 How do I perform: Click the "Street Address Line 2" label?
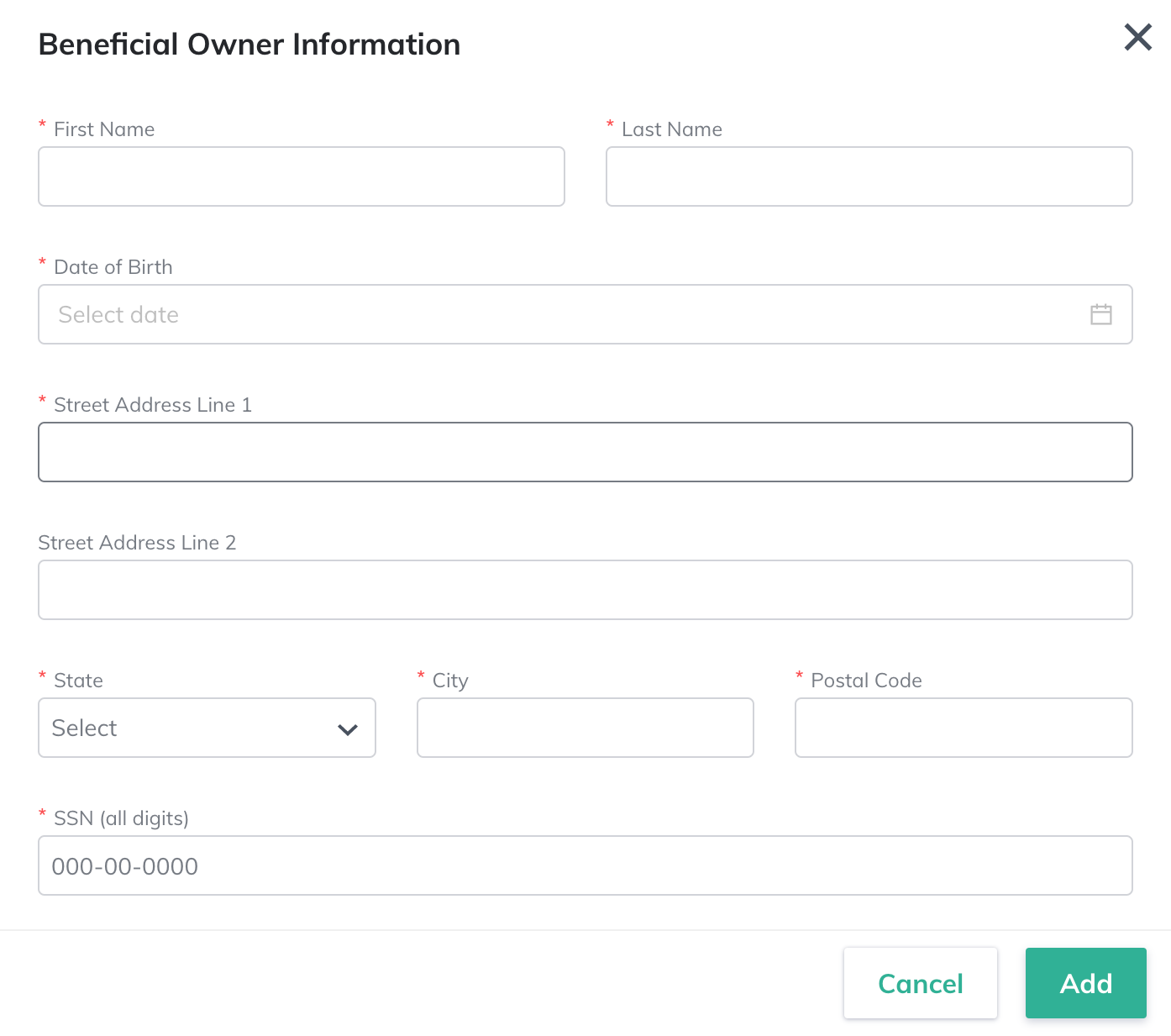(x=137, y=543)
